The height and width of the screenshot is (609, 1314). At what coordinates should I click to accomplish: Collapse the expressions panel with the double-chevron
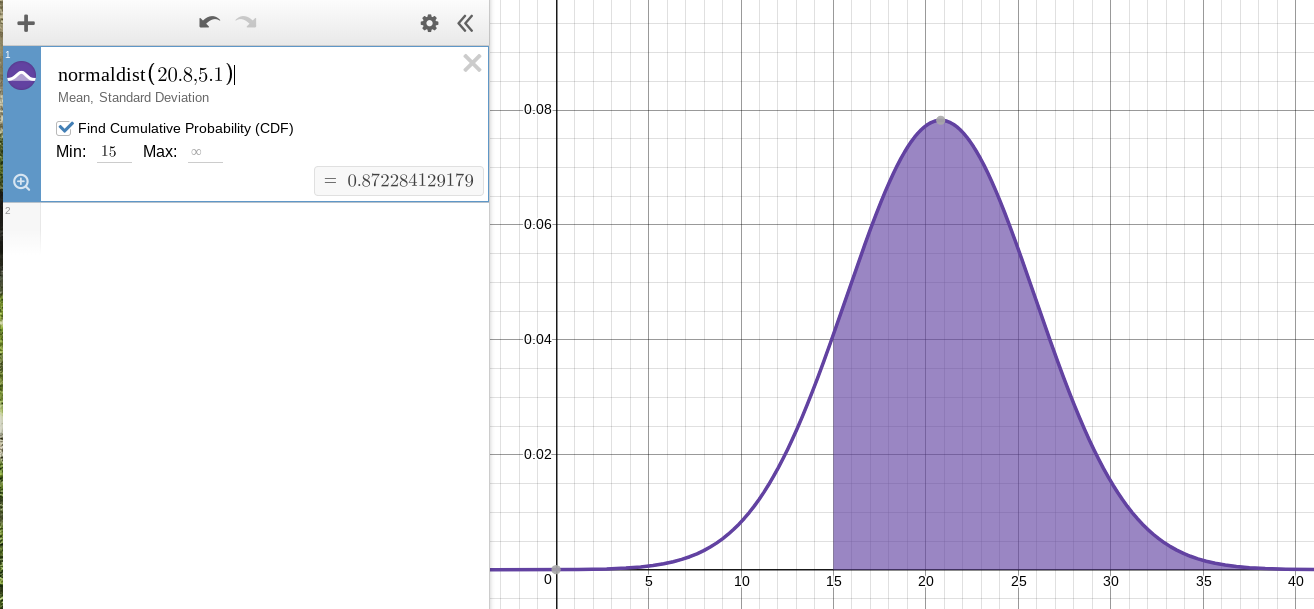[464, 22]
